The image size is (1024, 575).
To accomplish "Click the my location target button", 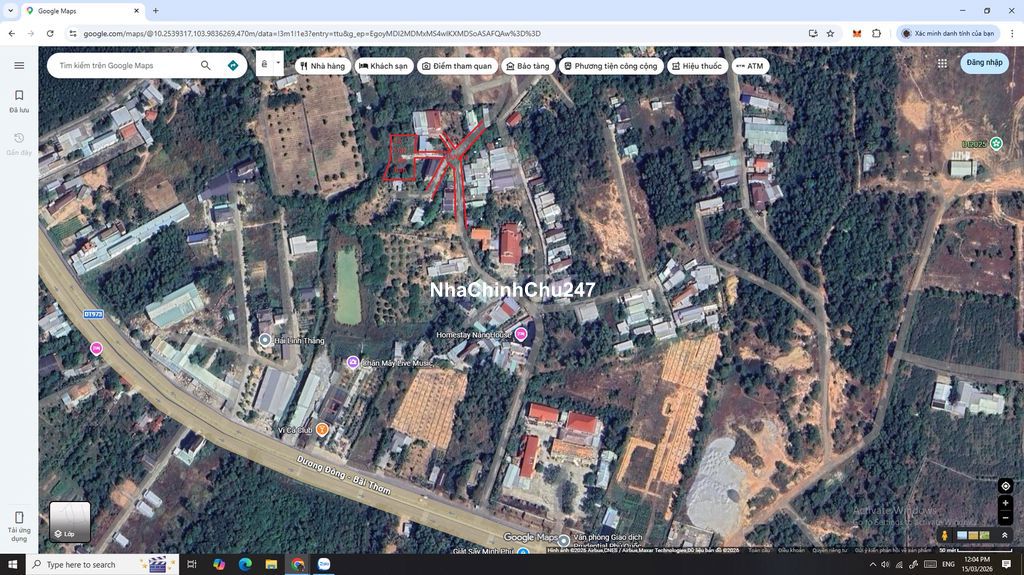I will 1005,486.
